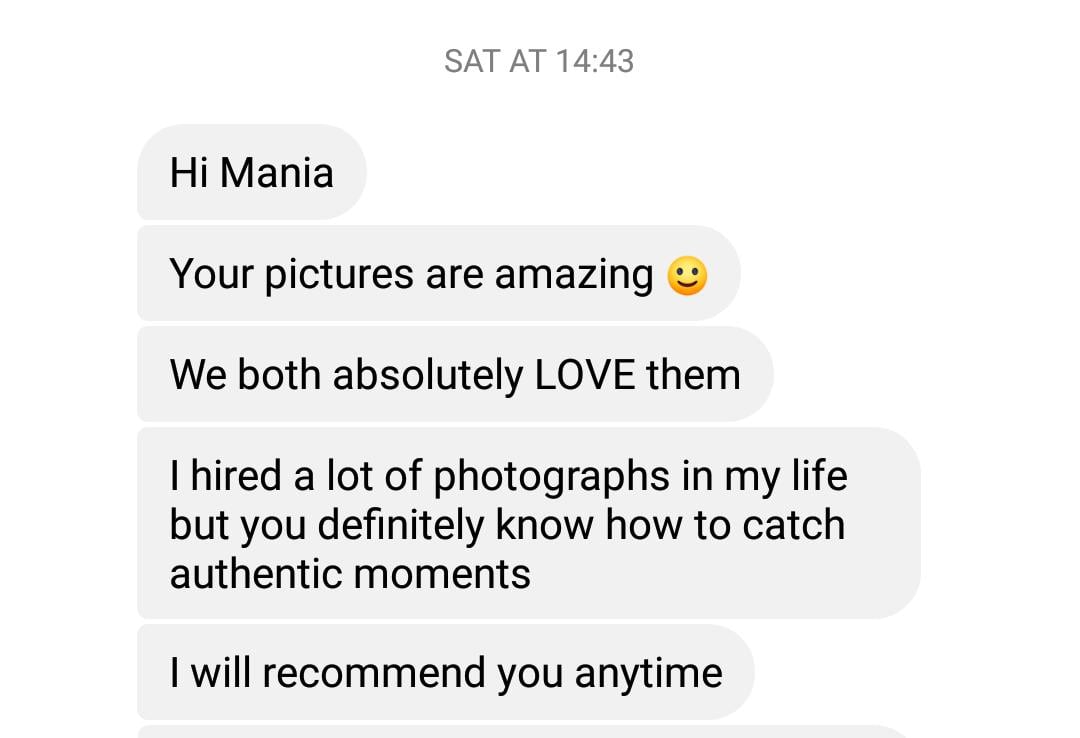Click the word "amazing" before the emoji

(574, 274)
